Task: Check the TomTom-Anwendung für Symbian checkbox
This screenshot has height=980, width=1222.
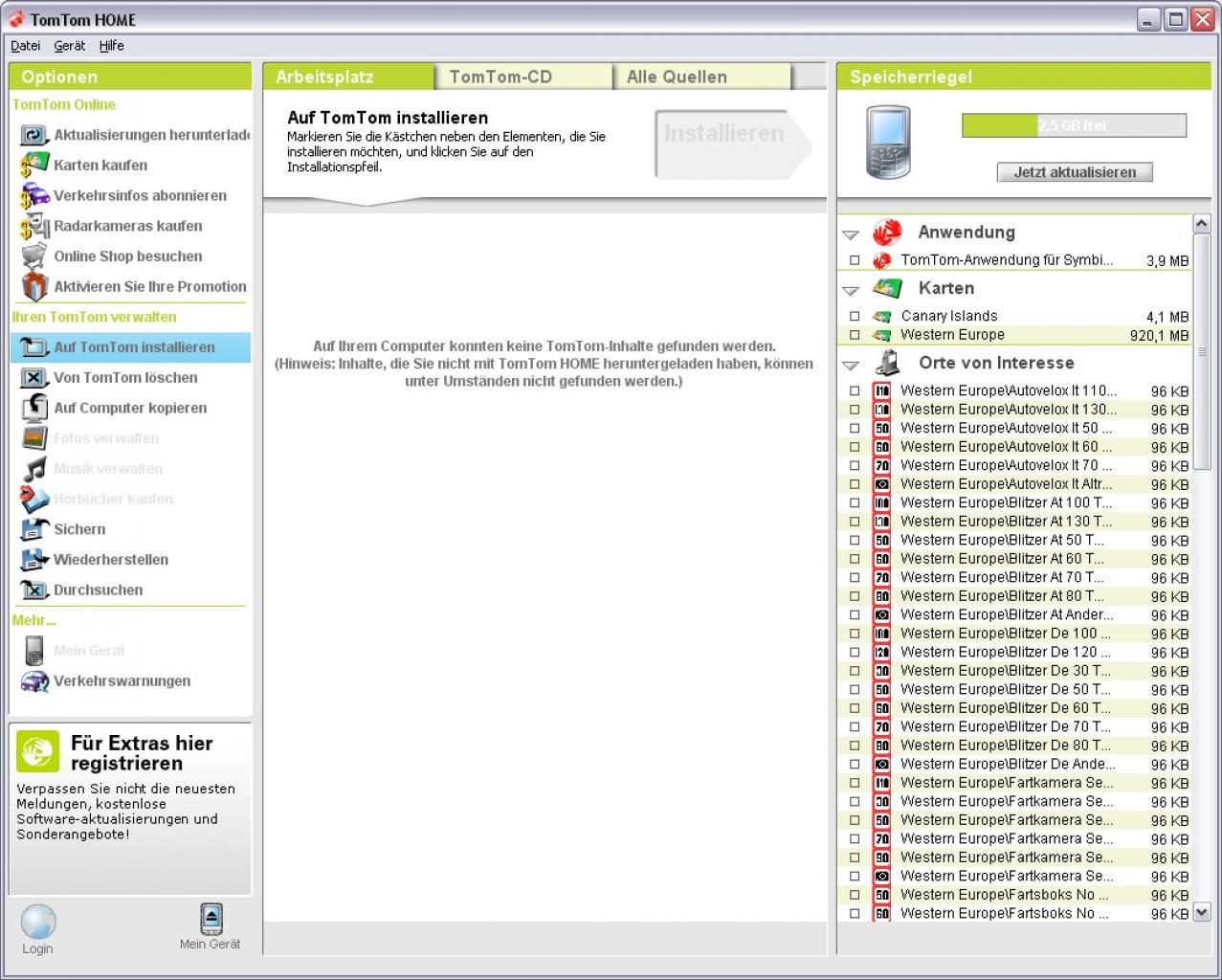Action: coord(855,260)
